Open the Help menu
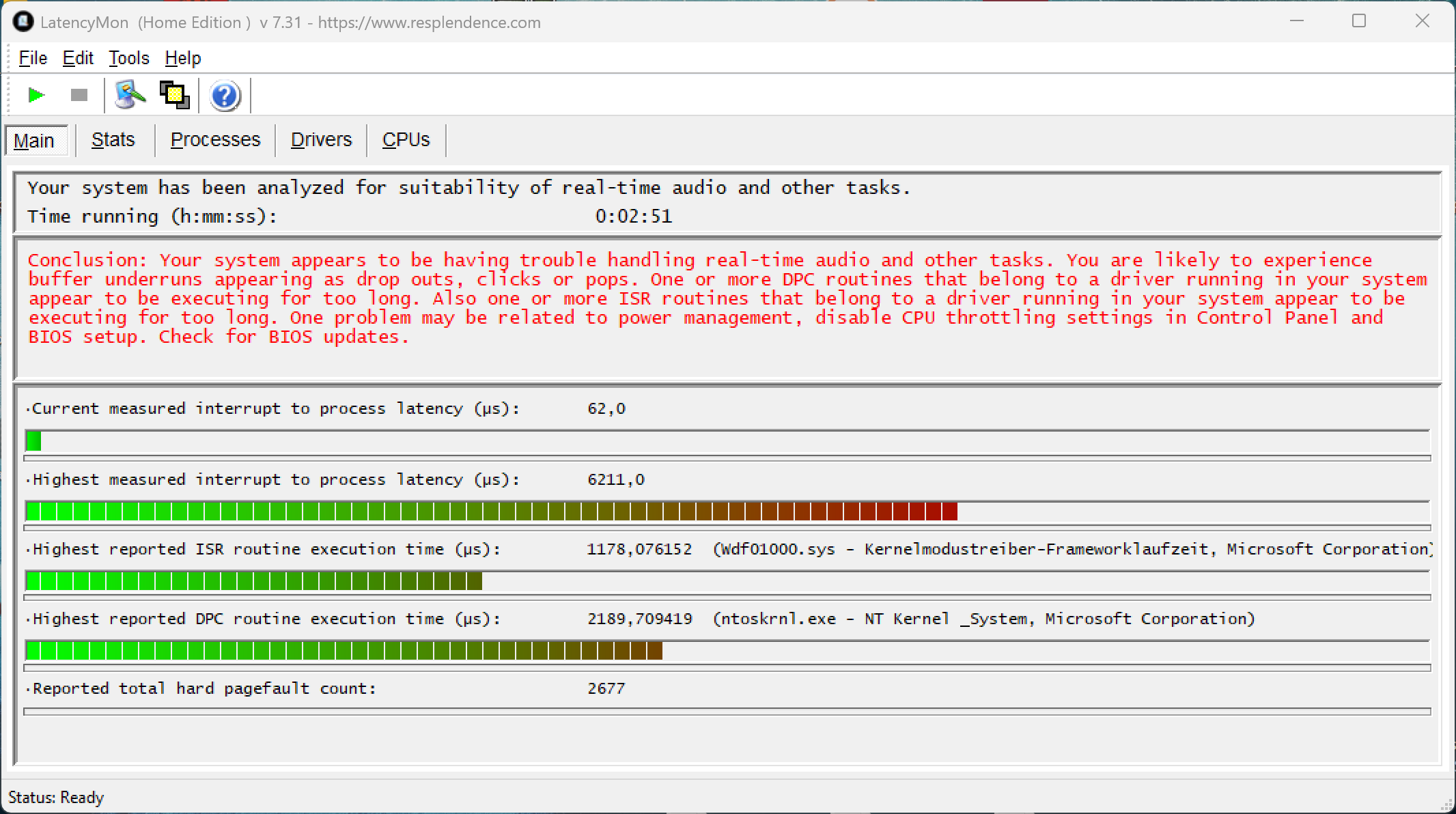Screen dimensions: 1456x814 click(182, 58)
